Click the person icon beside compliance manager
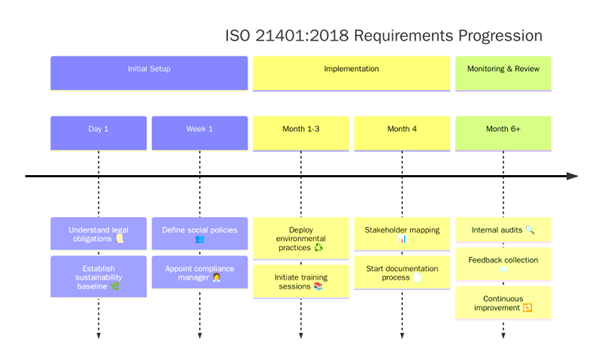Image resolution: width=602 pixels, height=363 pixels. (x=216, y=277)
